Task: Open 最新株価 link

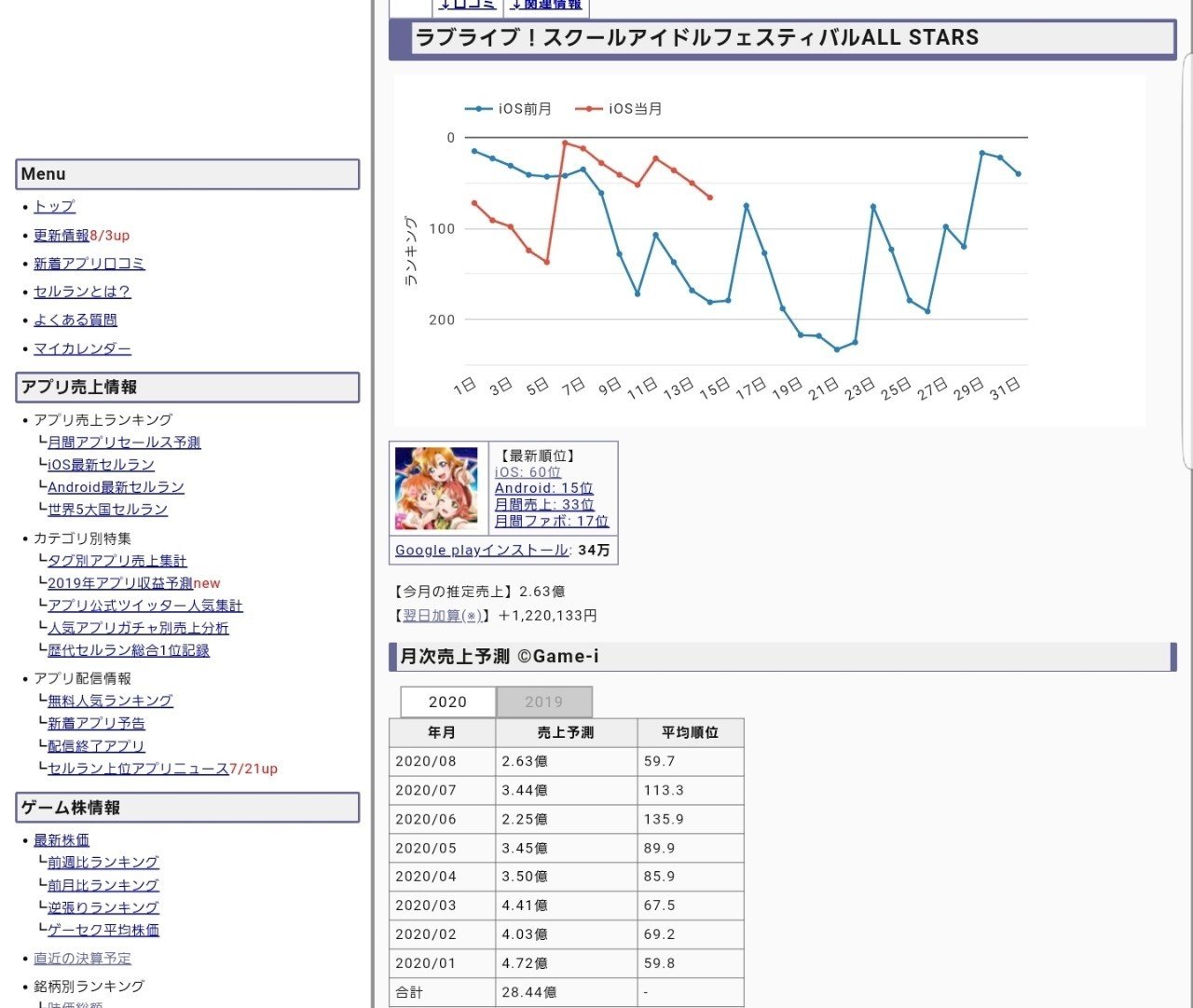Action: (x=62, y=840)
